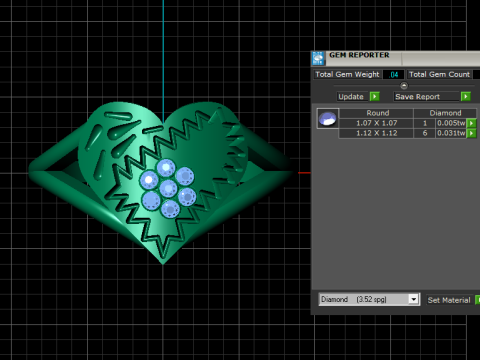The image size is (480, 360).
Task: Click the Set Material button
Action: (x=449, y=300)
